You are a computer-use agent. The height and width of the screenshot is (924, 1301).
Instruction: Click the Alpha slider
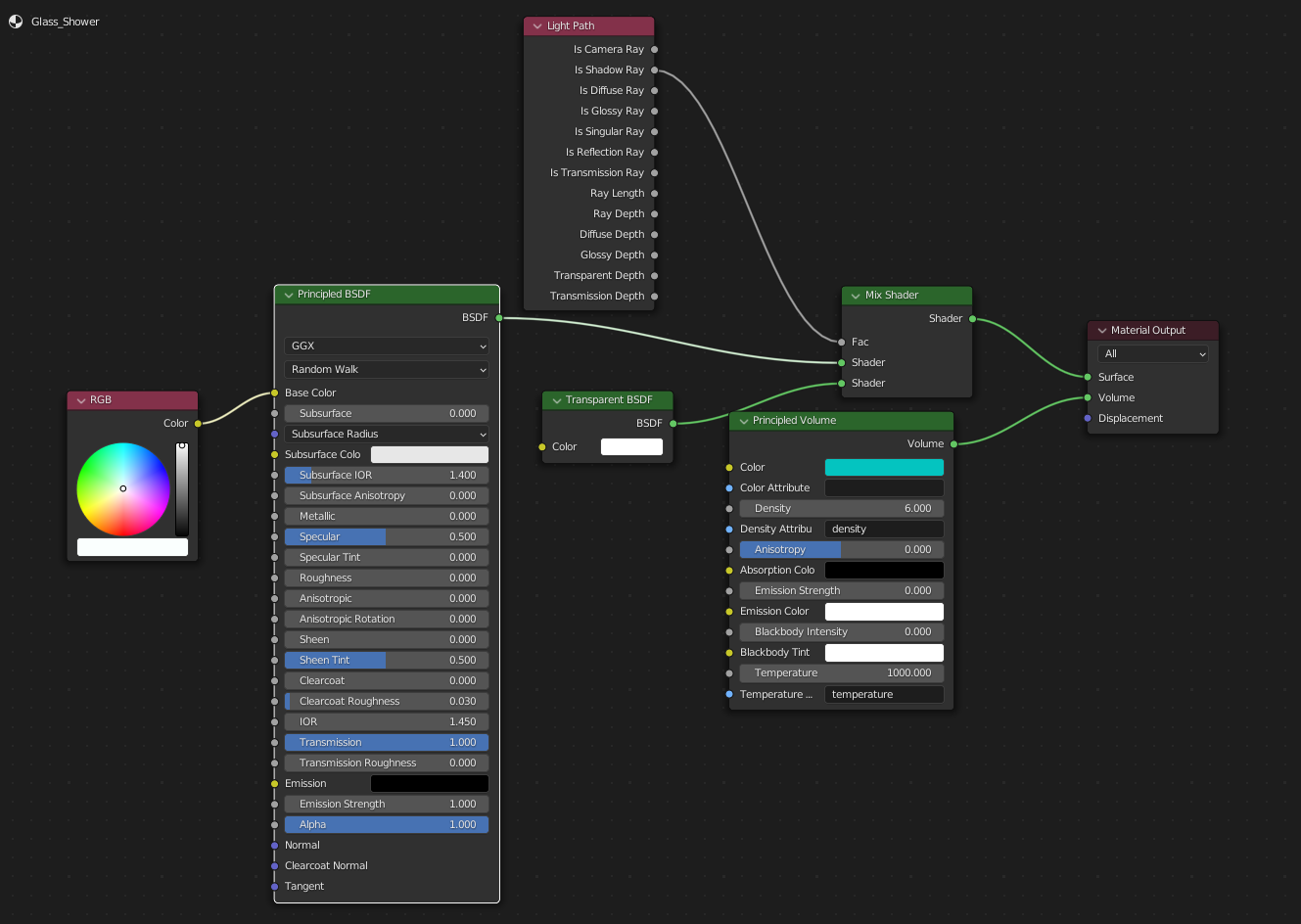point(387,825)
